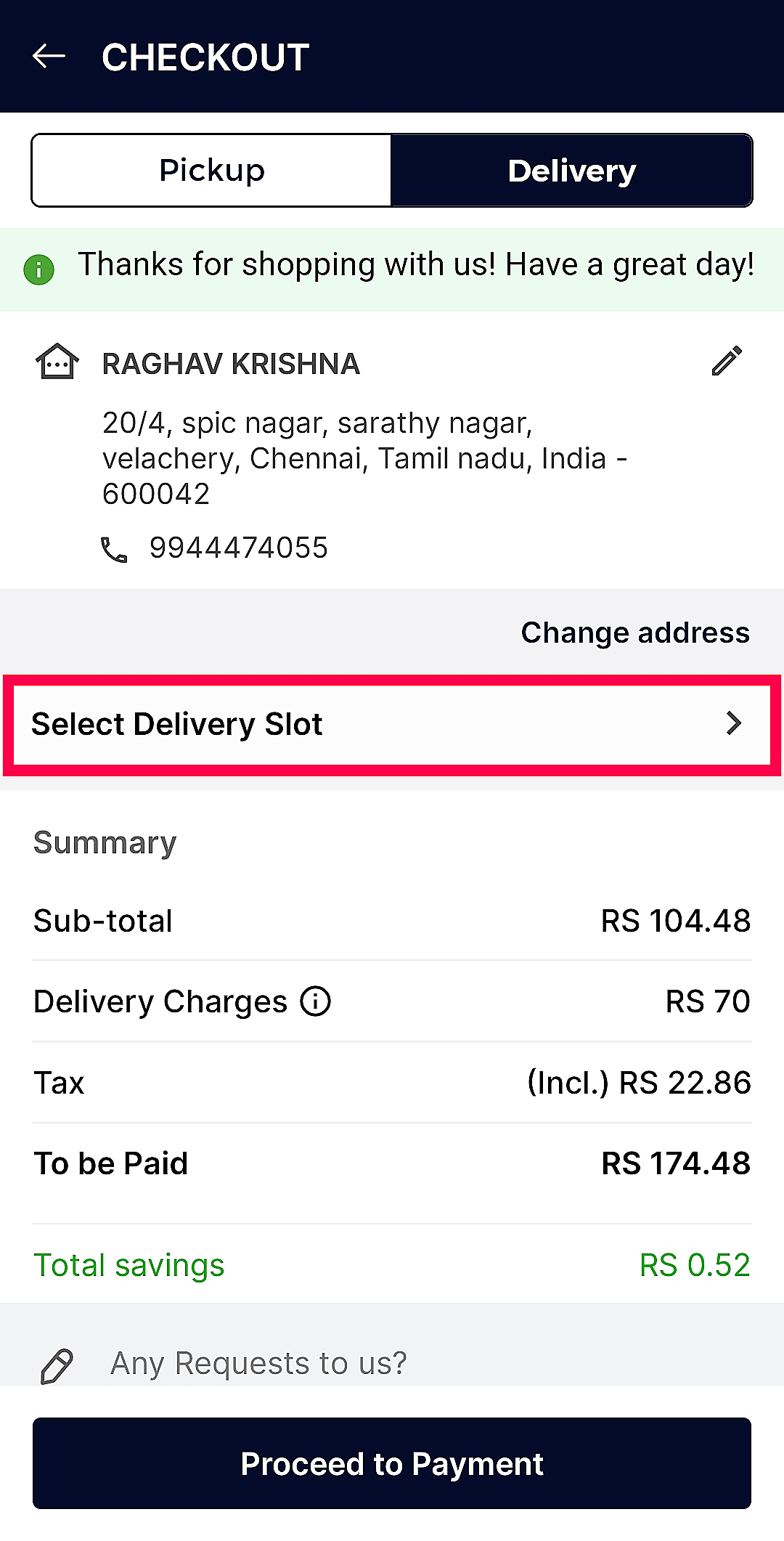This screenshot has width=784, height=1541.
Task: Tap the RAGHAV KRISHNA name heading
Action: coord(231,364)
